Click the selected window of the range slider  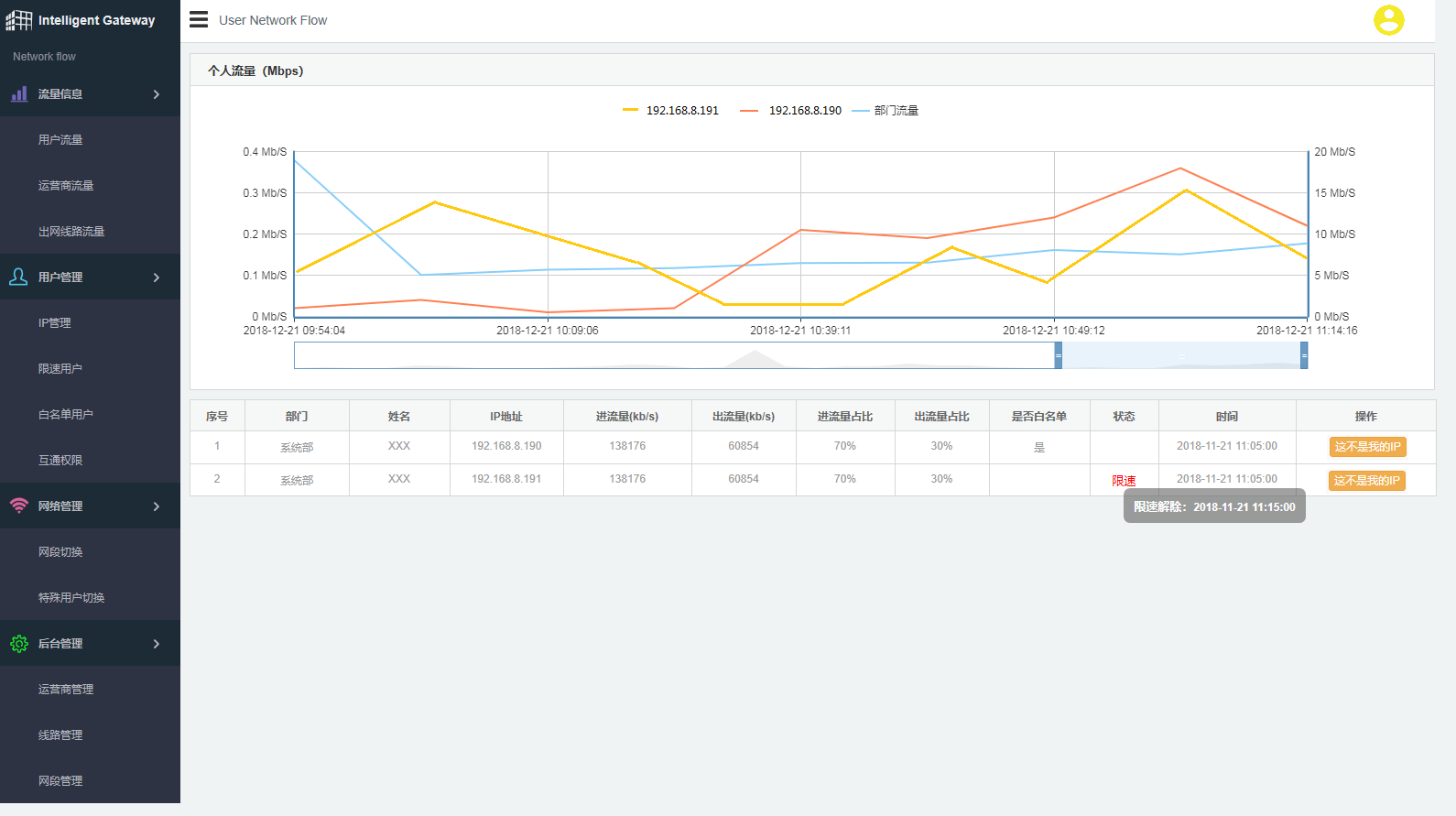click(x=1181, y=355)
